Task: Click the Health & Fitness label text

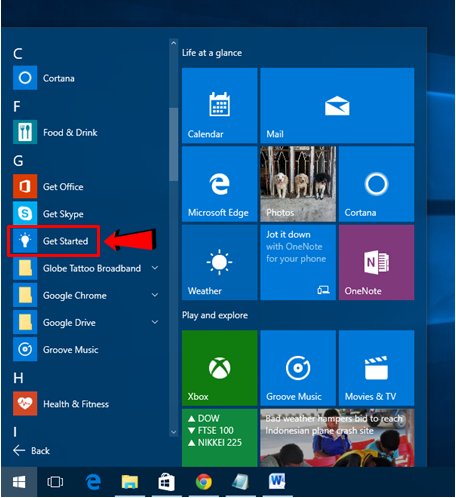Action: (x=76, y=404)
